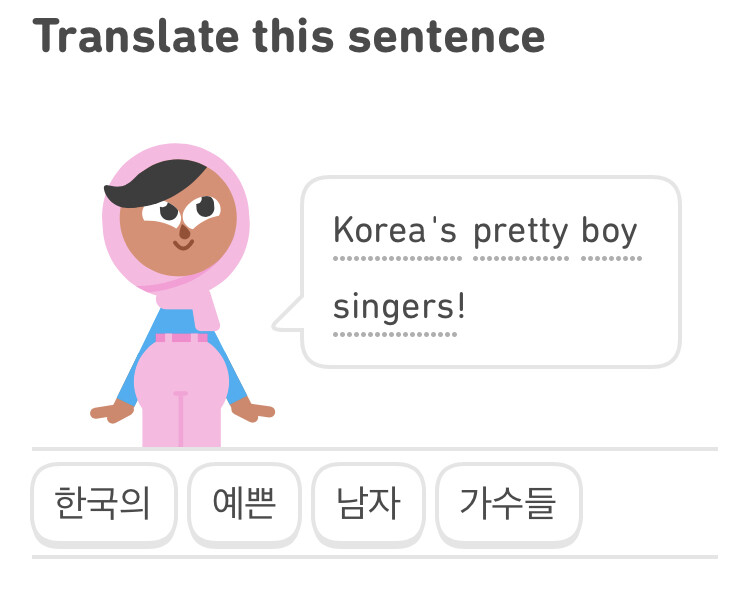This screenshot has height=614, width=750.
Task: Click the Translate this sentence heading
Action: [x=289, y=37]
